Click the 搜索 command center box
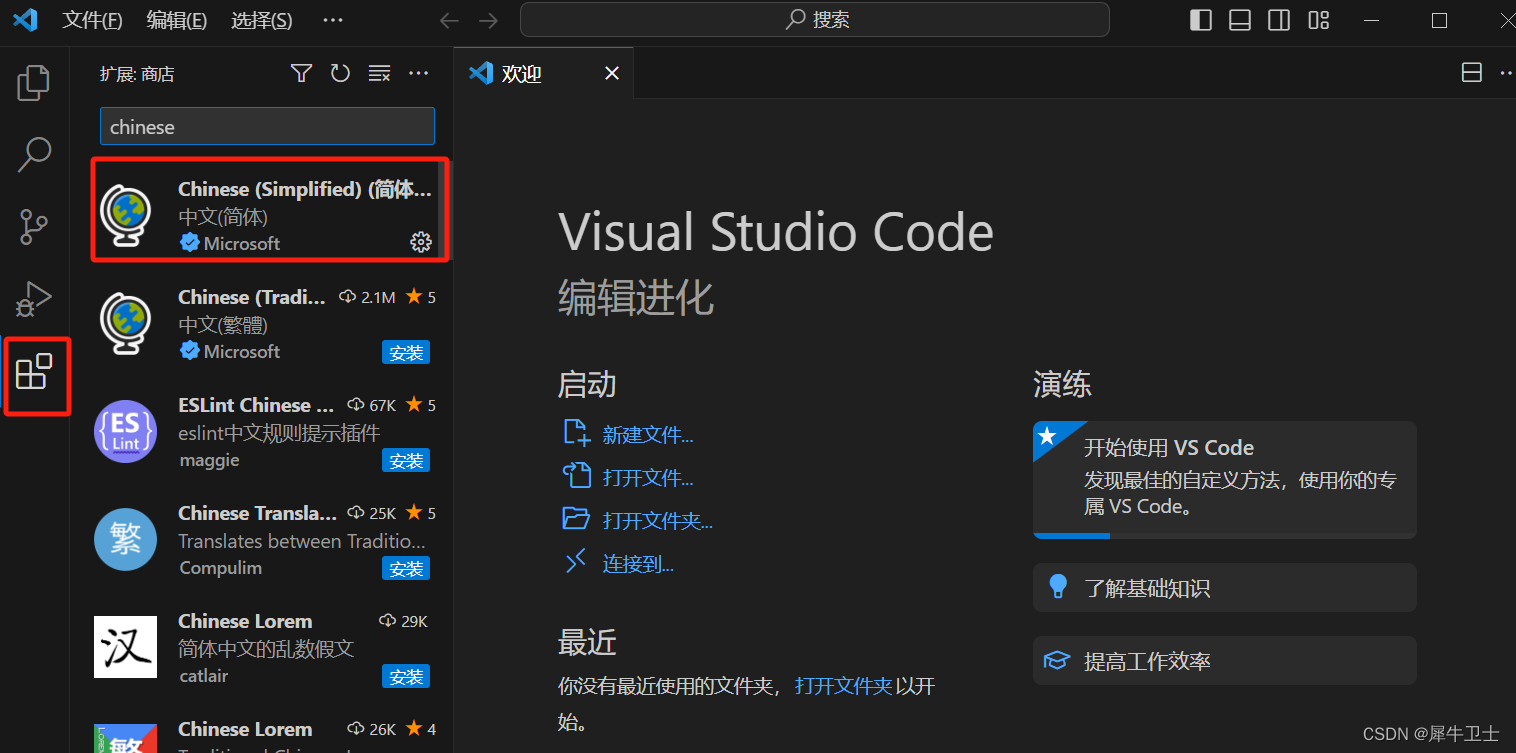 point(815,19)
